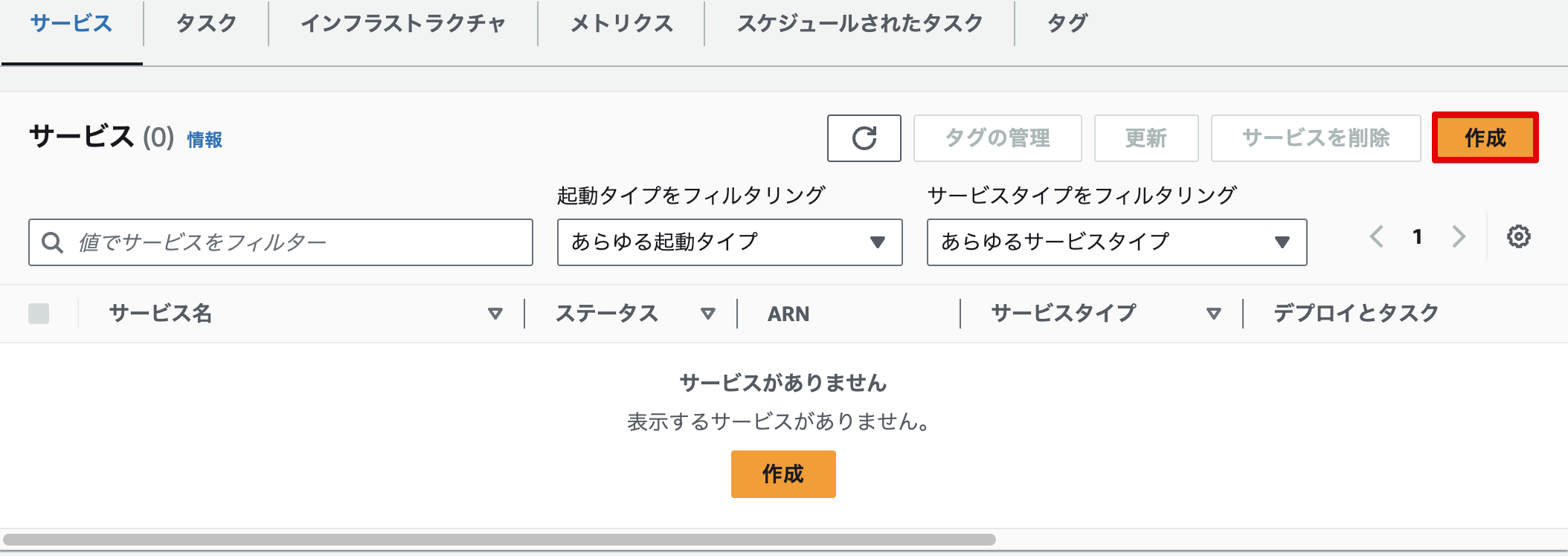Screen dimensions: 1568x556
Task: Click the 更新 button
Action: pos(1146,138)
